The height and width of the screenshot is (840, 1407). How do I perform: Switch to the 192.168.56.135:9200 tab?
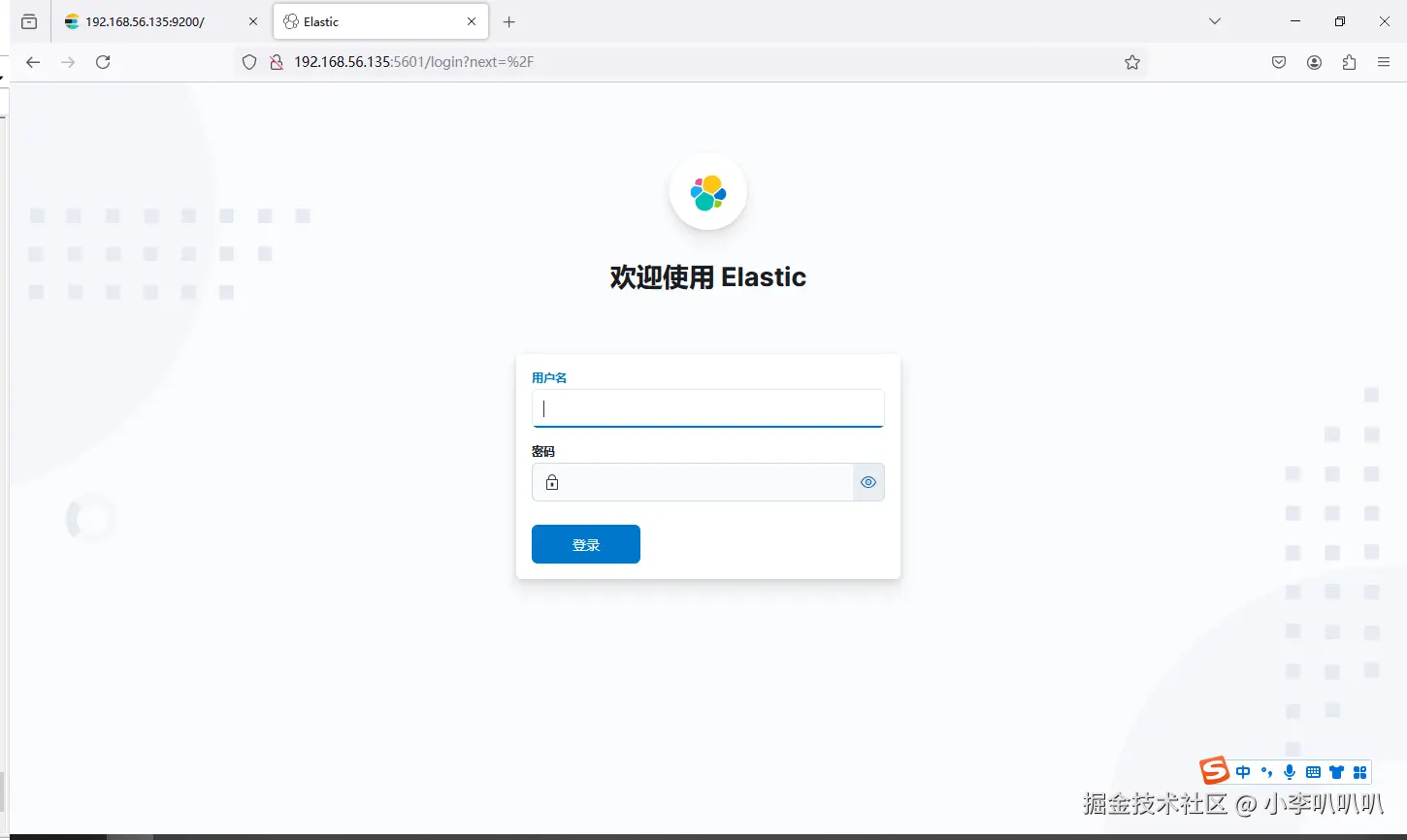[159, 21]
